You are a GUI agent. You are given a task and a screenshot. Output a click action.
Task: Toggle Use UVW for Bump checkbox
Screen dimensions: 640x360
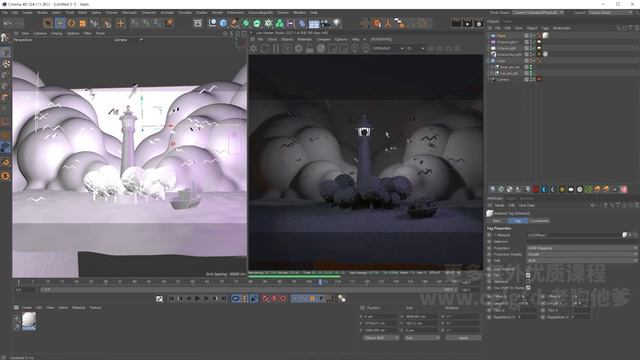click(x=528, y=288)
